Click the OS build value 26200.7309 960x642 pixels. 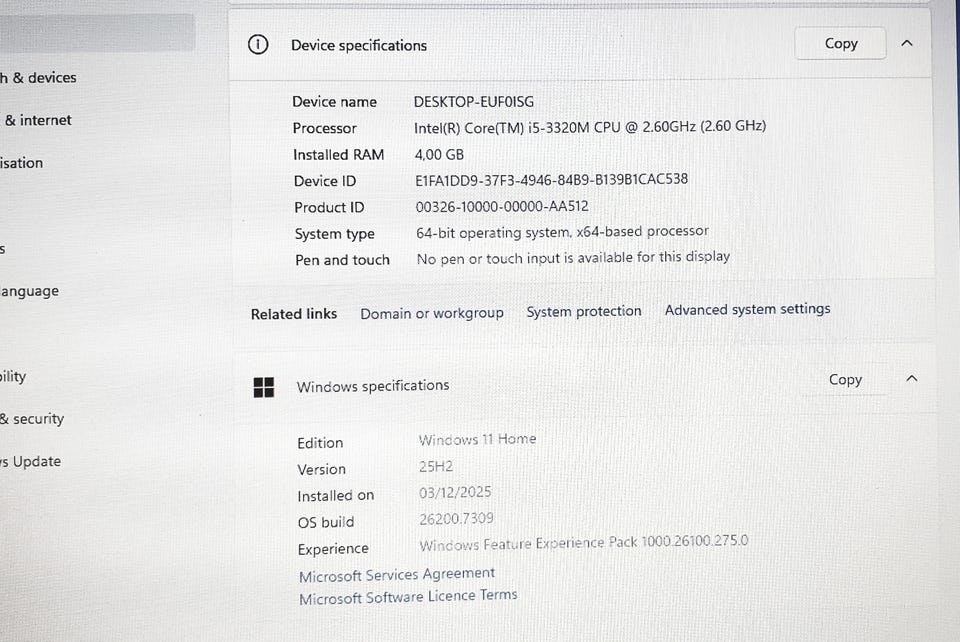tap(456, 519)
